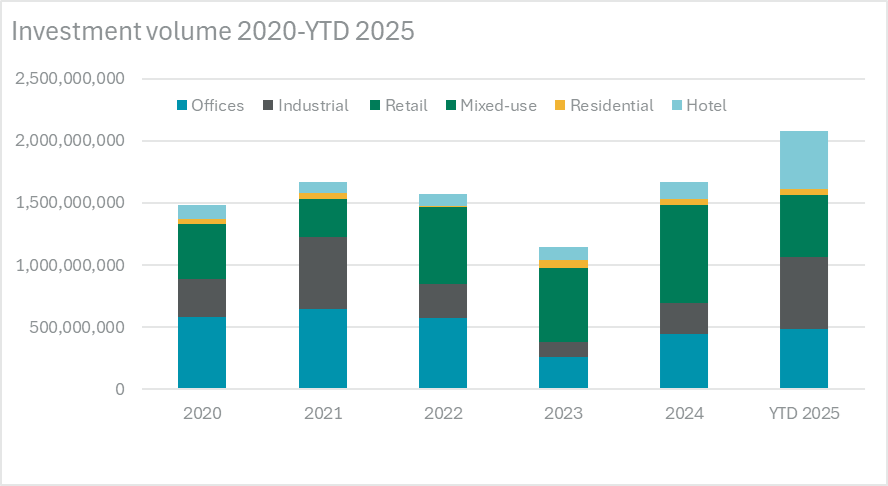Click the teal Offices segment of the 2020 bar
Image resolution: width=888 pixels, height=486 pixels.
[x=202, y=353]
